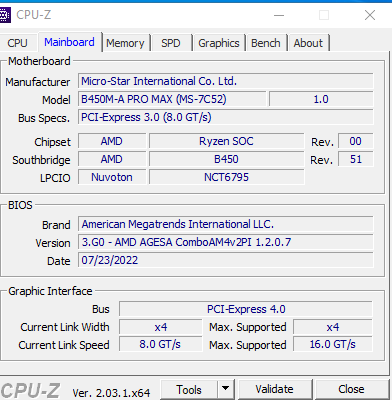This screenshot has width=392, height=400.
Task: Click the BIOS Version field
Action: 226,242
